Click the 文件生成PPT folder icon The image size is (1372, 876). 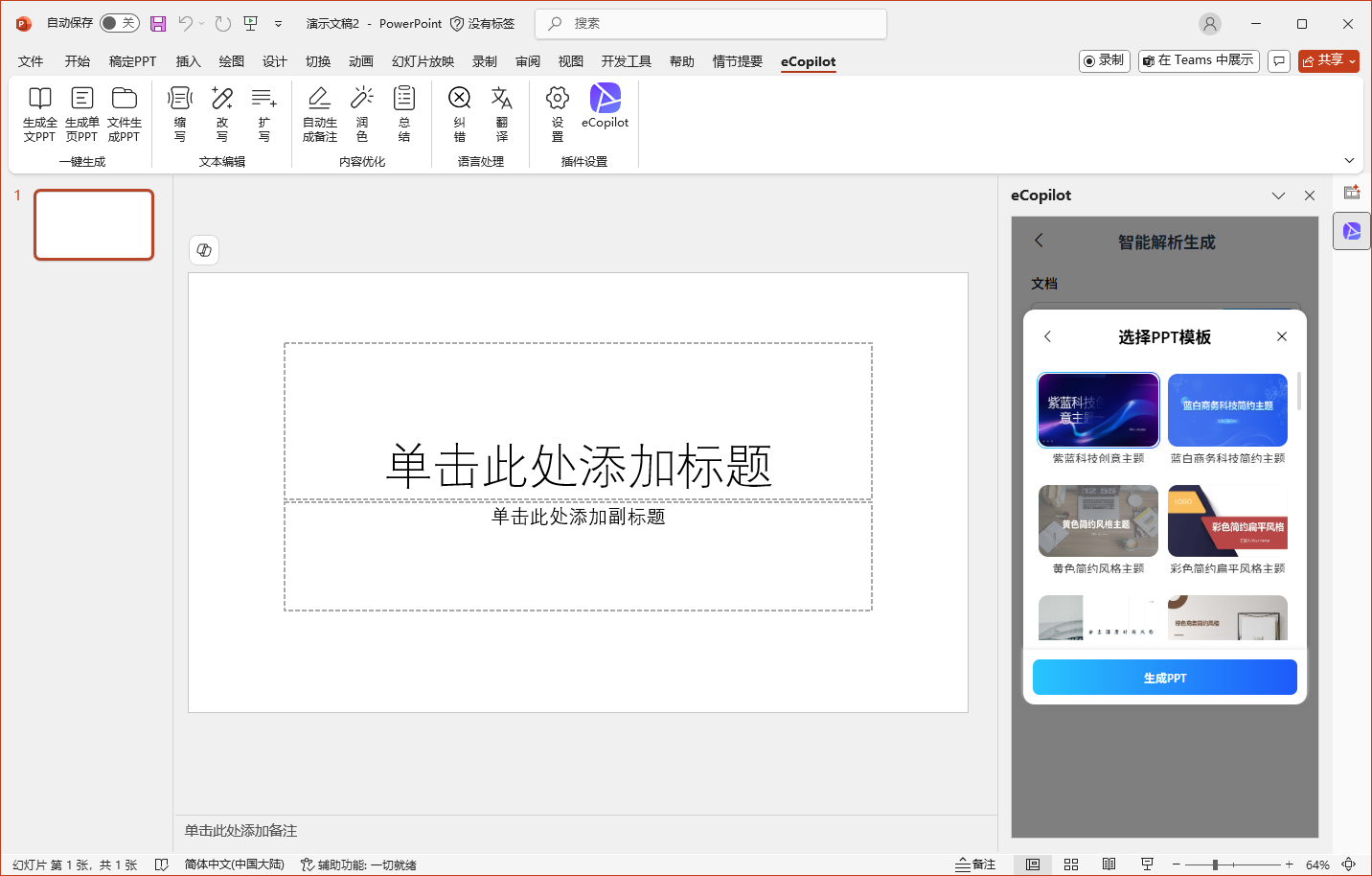(124, 99)
